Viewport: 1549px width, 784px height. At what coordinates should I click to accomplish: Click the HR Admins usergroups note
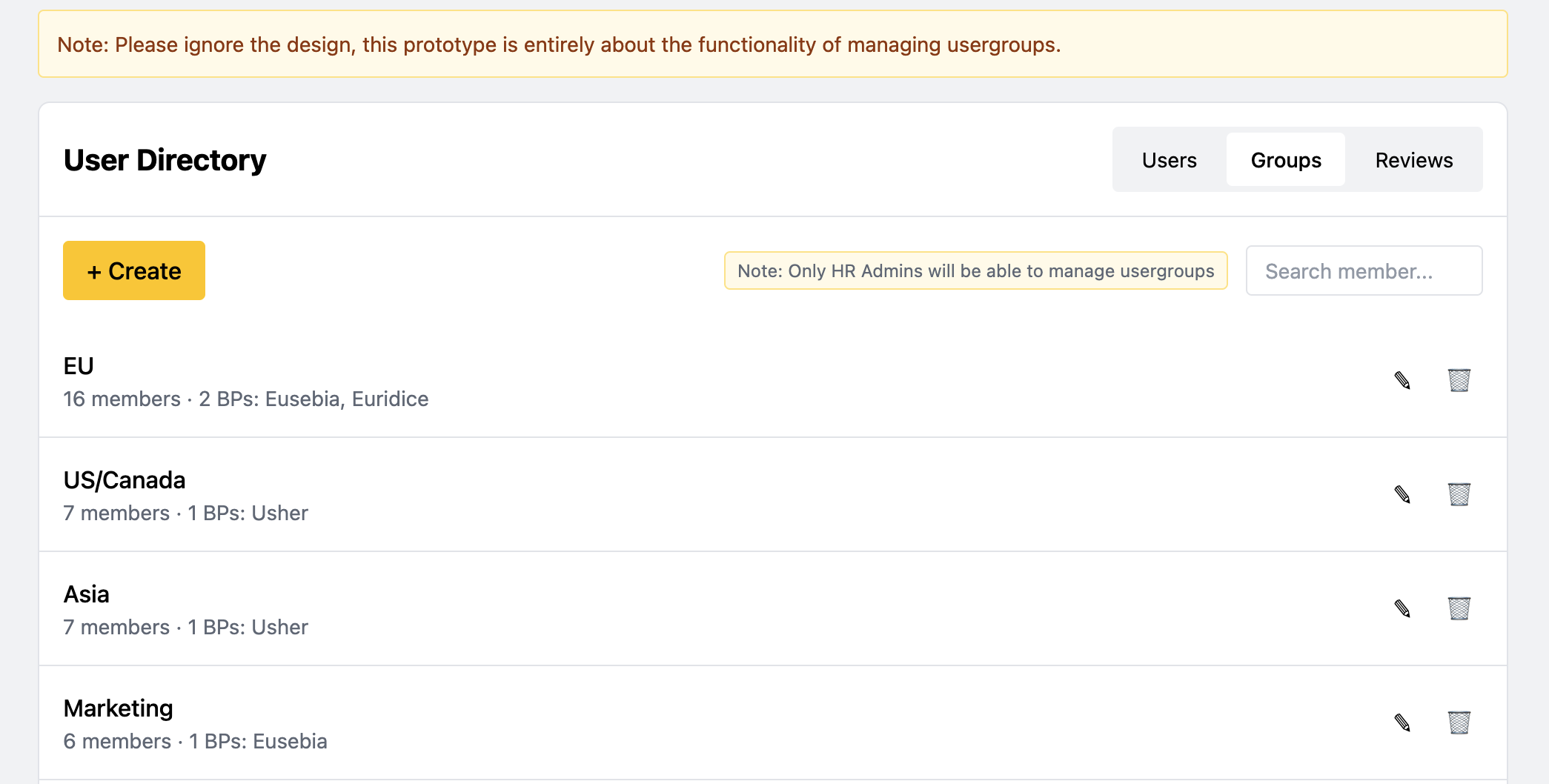pos(975,271)
